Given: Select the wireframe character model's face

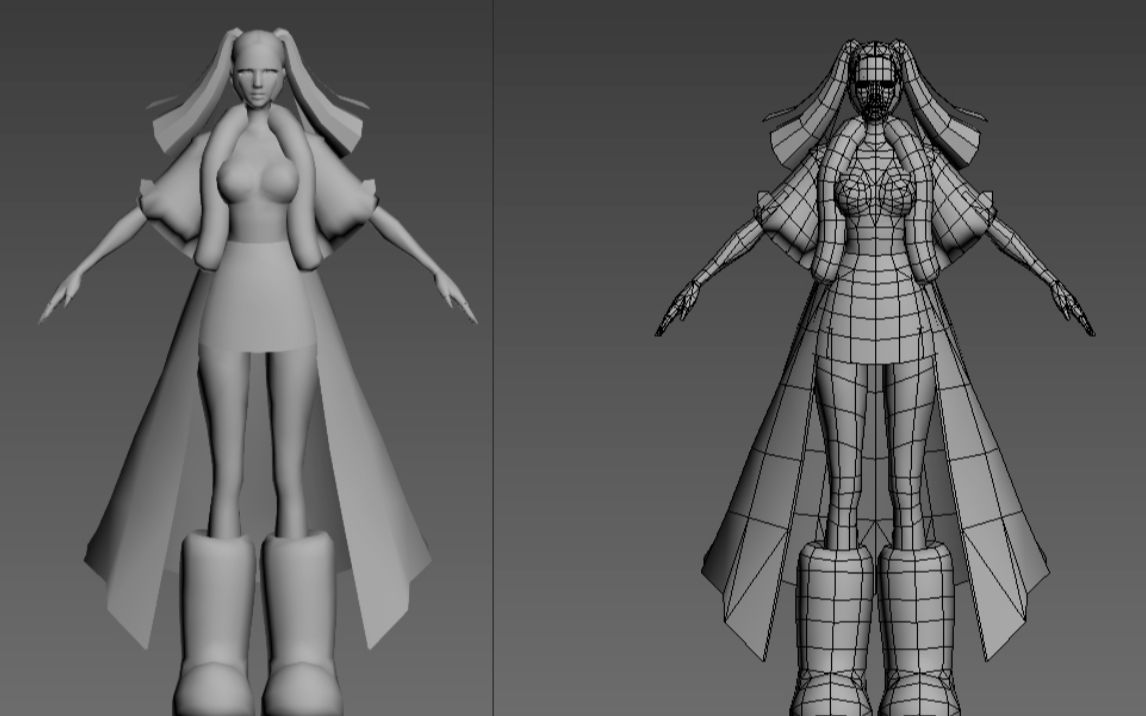Looking at the screenshot, I should pos(875,88).
